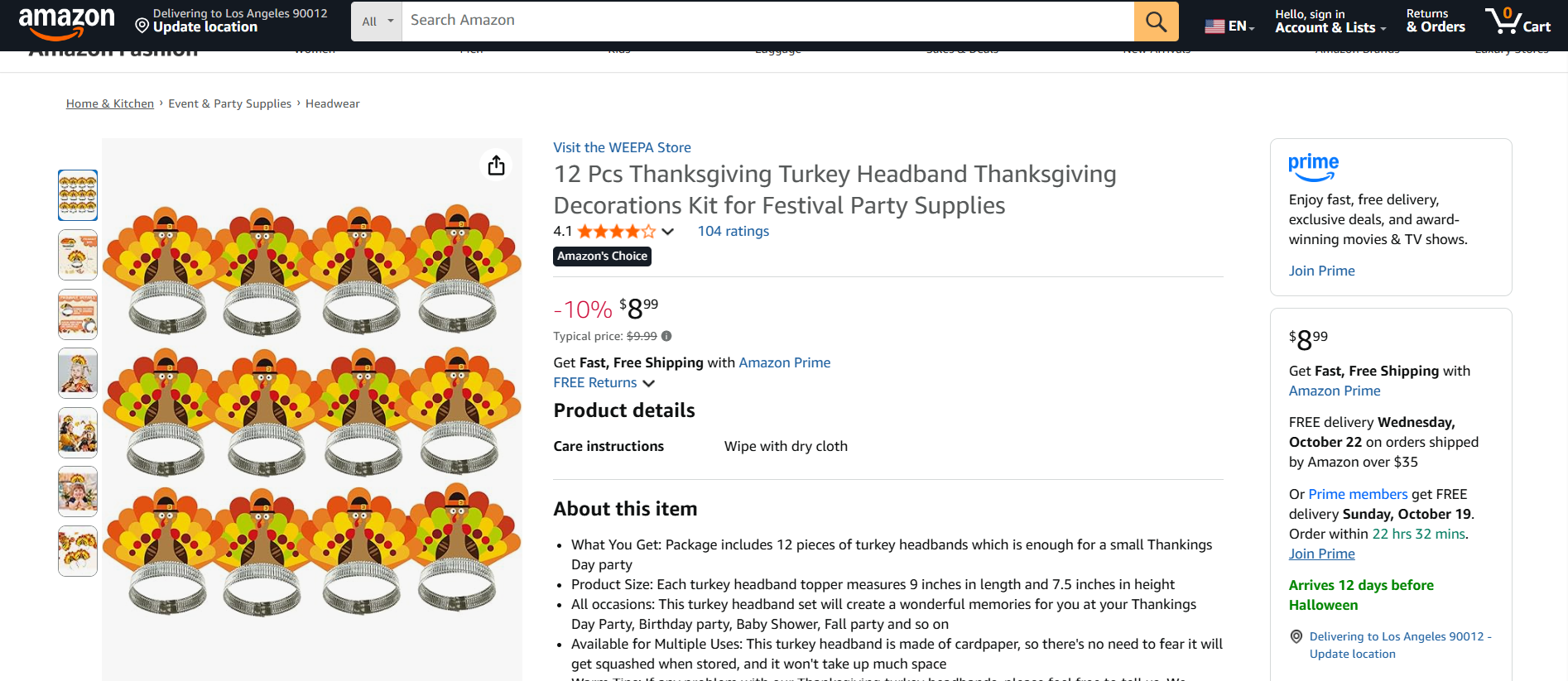Viewport: 1568px width, 681px height.
Task: Go to Home & Kitchen breadcrumb
Action: (x=110, y=103)
